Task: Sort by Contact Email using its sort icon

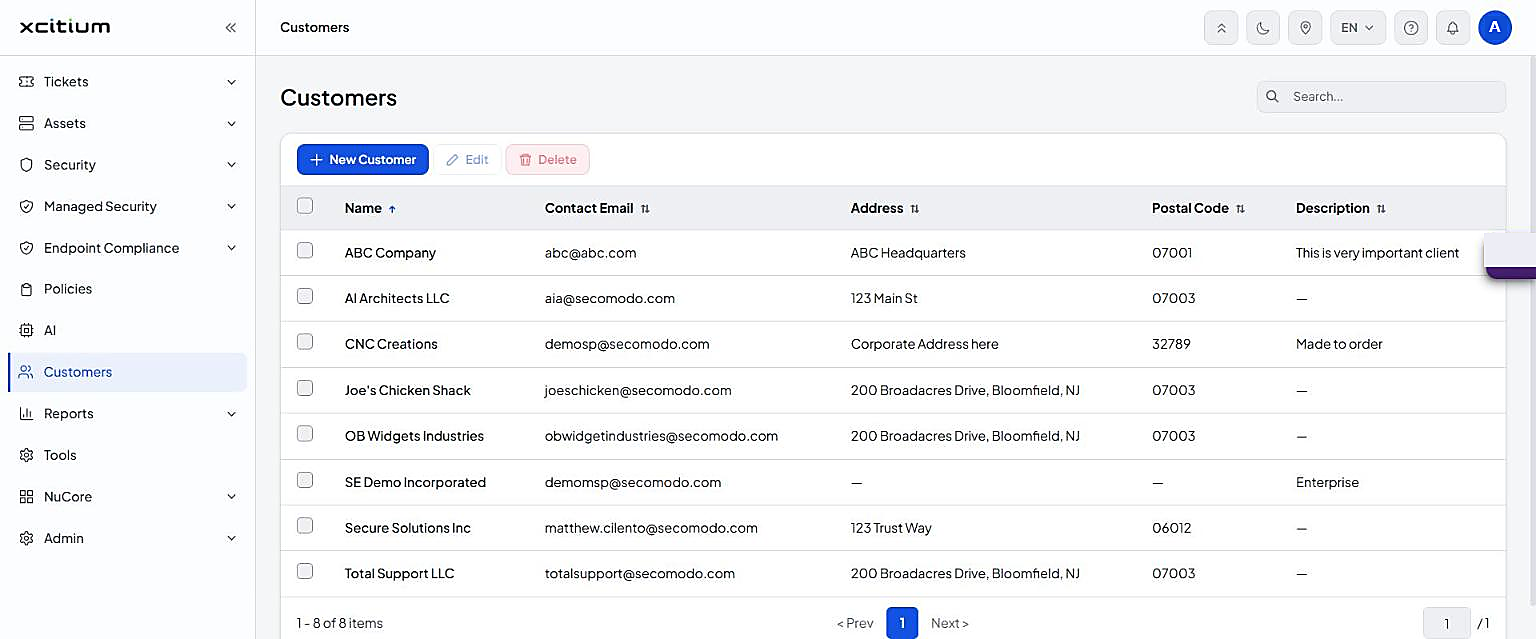Action: [x=645, y=209]
